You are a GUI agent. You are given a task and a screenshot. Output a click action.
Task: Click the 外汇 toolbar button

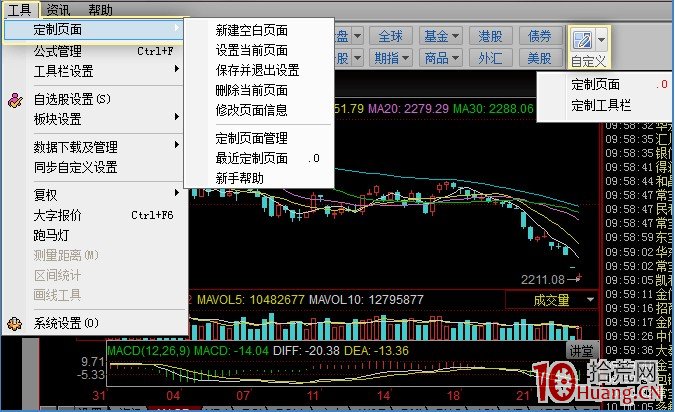[490, 58]
